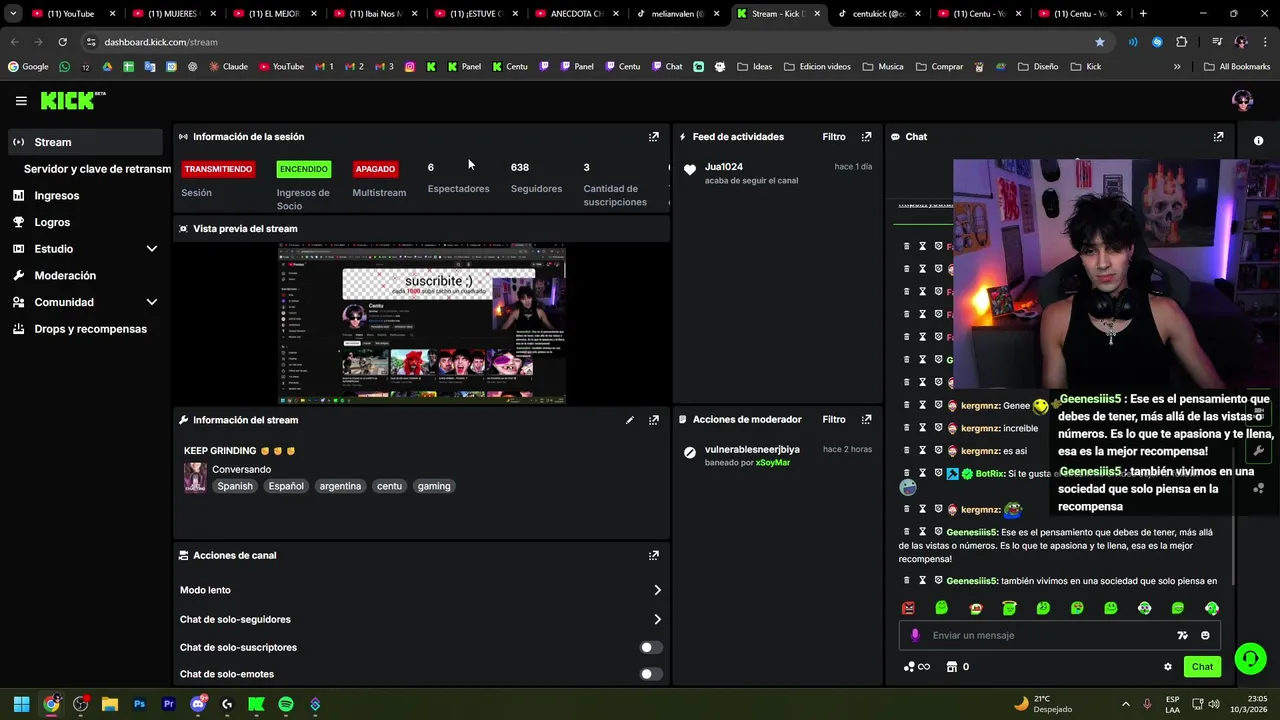The image size is (1280, 720).
Task: Edit stream info with the pencil icon
Action: click(x=630, y=420)
